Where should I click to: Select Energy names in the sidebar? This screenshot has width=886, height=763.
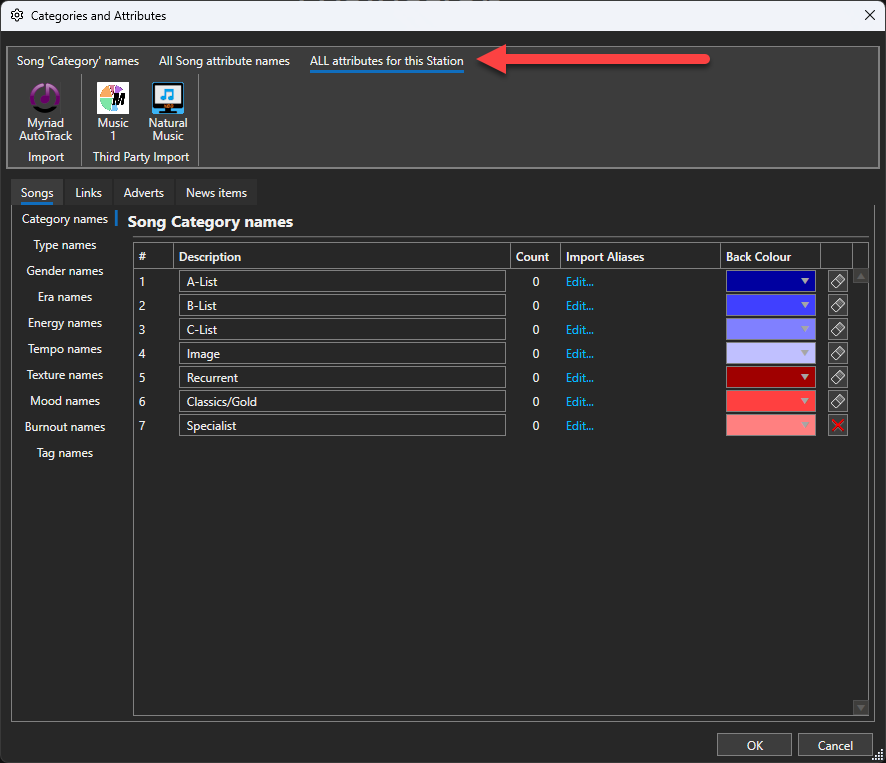click(65, 323)
